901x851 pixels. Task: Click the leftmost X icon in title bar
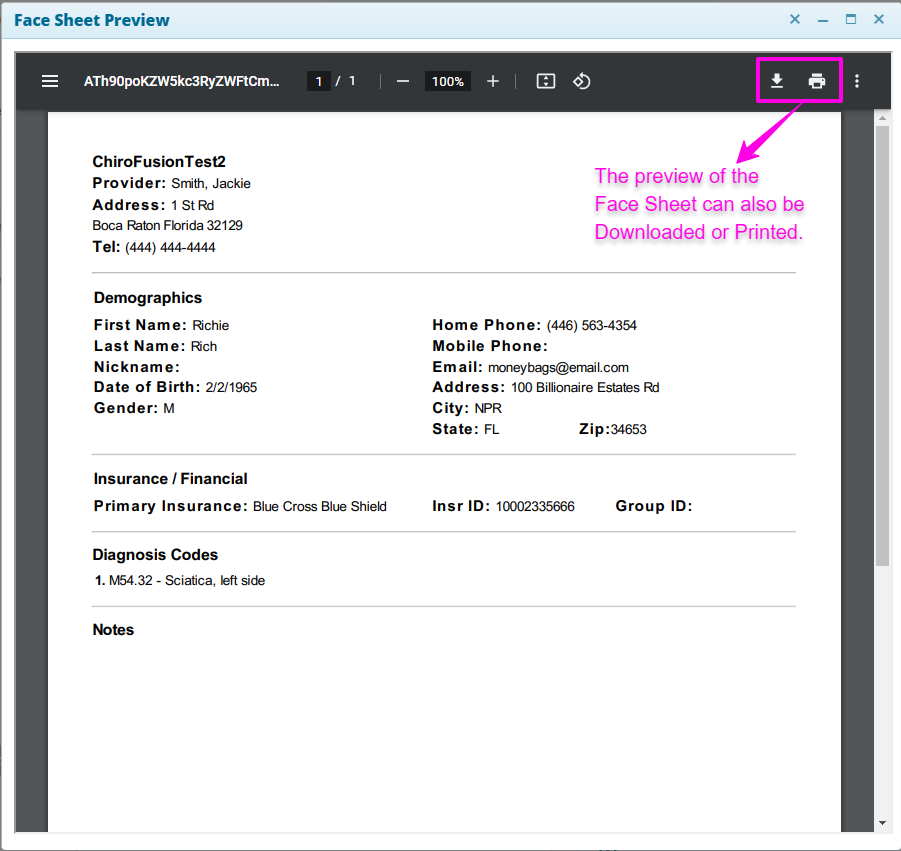(795, 20)
